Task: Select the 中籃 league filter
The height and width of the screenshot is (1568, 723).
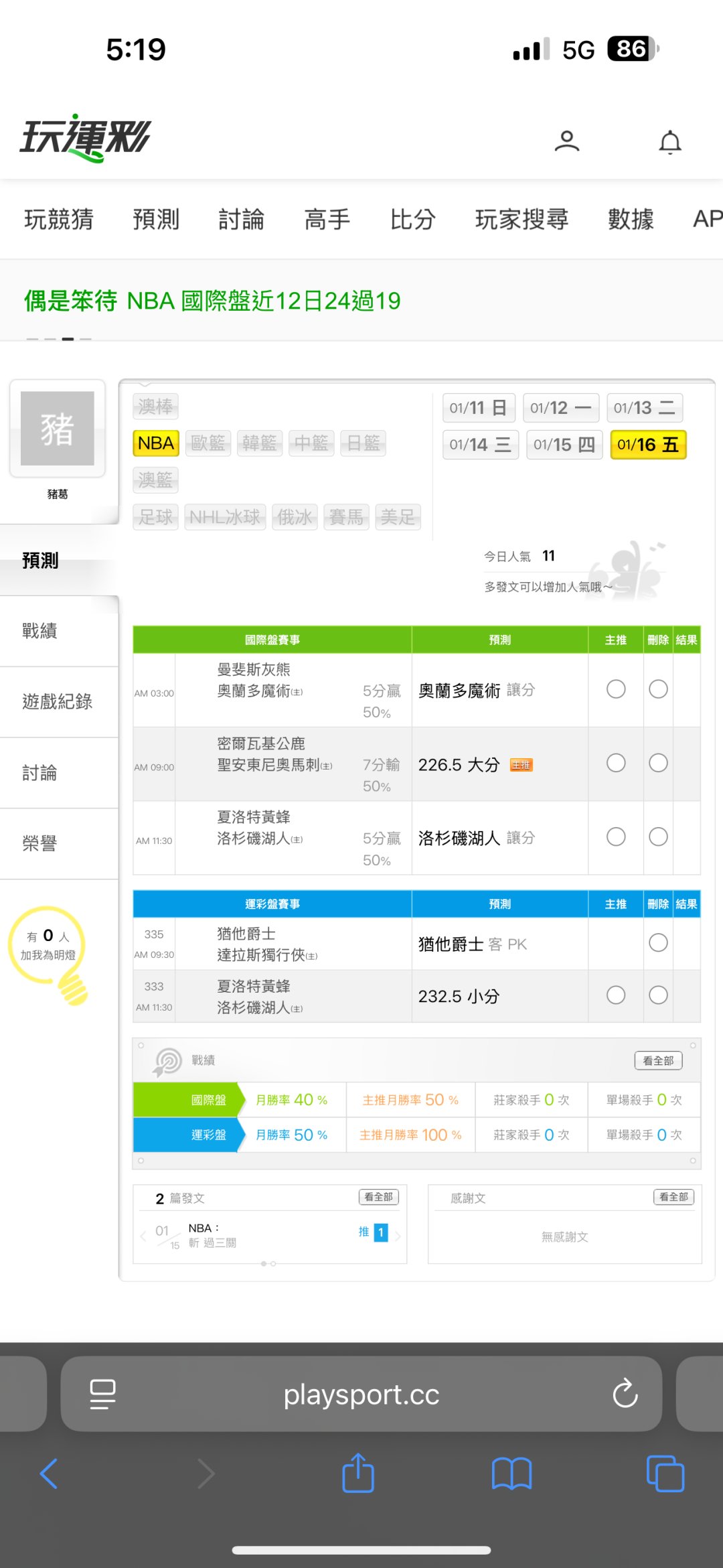Action: (311, 443)
